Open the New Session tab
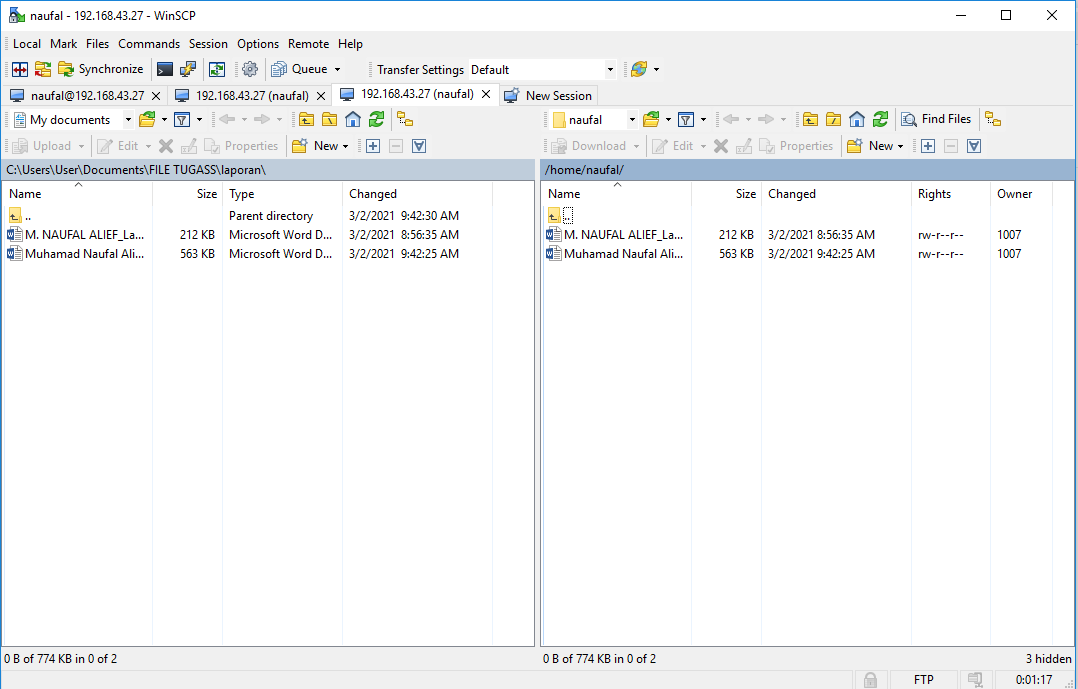 pos(548,96)
